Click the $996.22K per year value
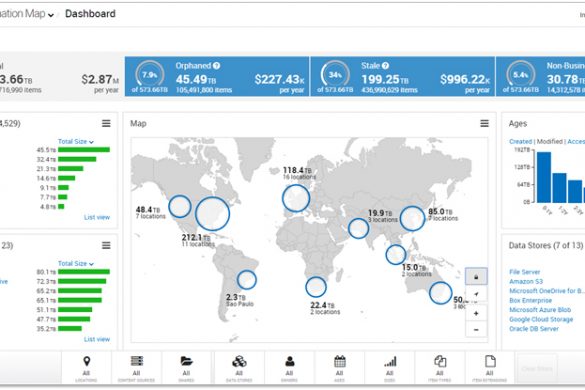 coord(465,79)
